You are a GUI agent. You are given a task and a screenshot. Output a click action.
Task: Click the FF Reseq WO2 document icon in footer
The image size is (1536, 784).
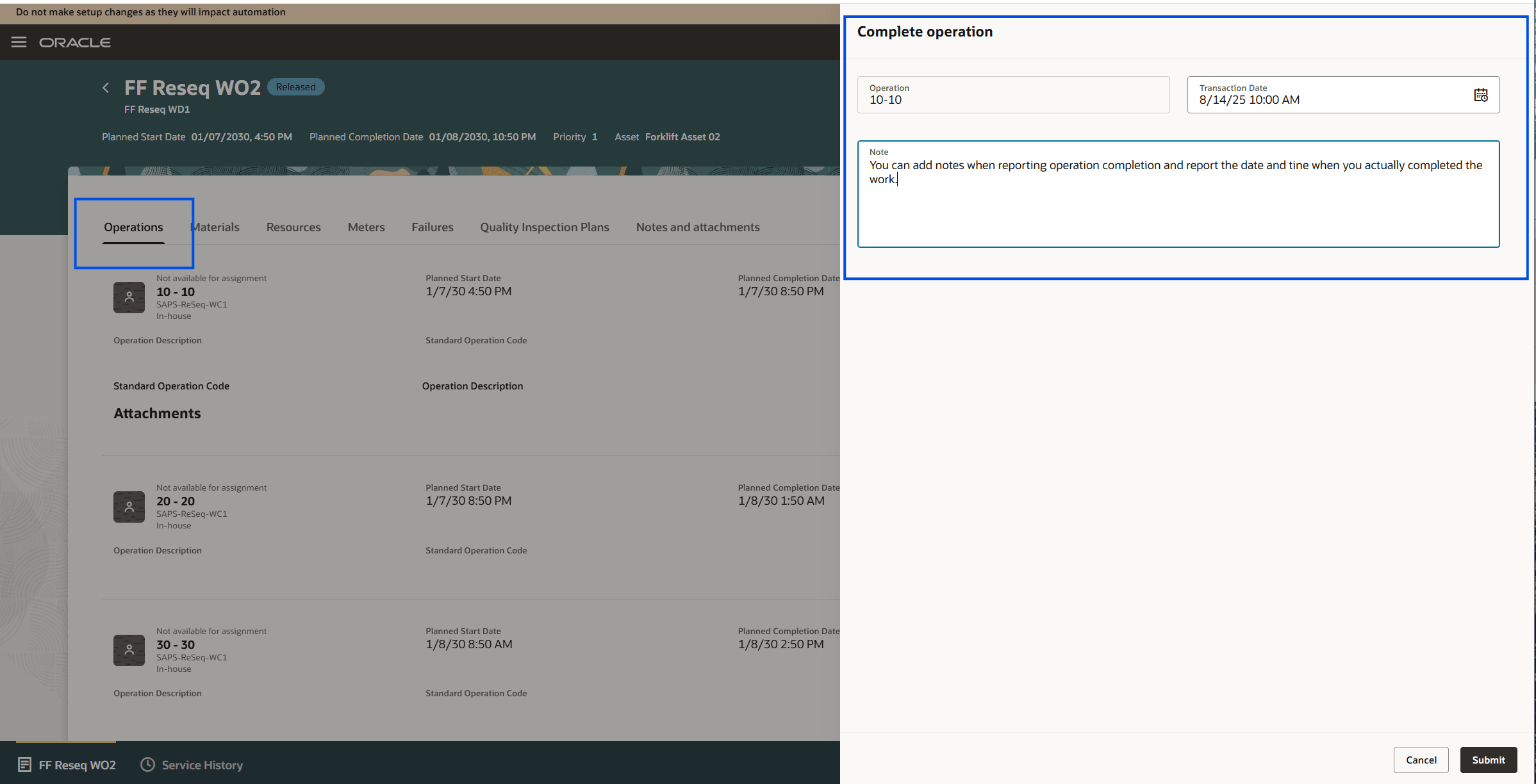click(24, 764)
